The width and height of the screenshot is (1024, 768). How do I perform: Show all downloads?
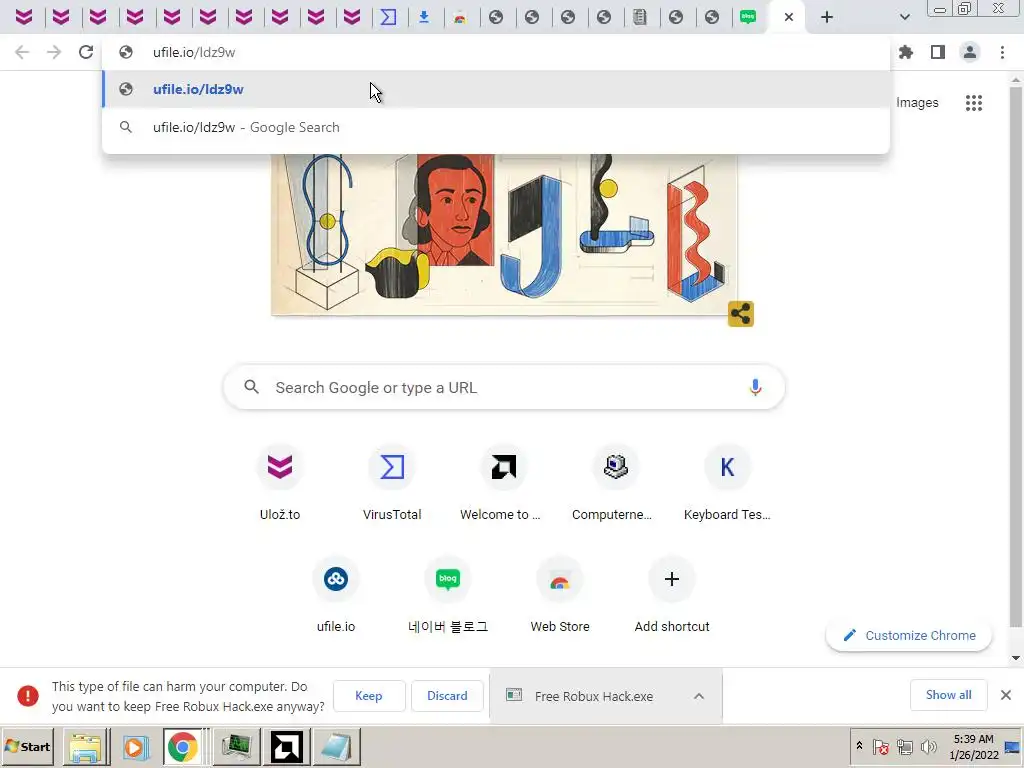[948, 695]
